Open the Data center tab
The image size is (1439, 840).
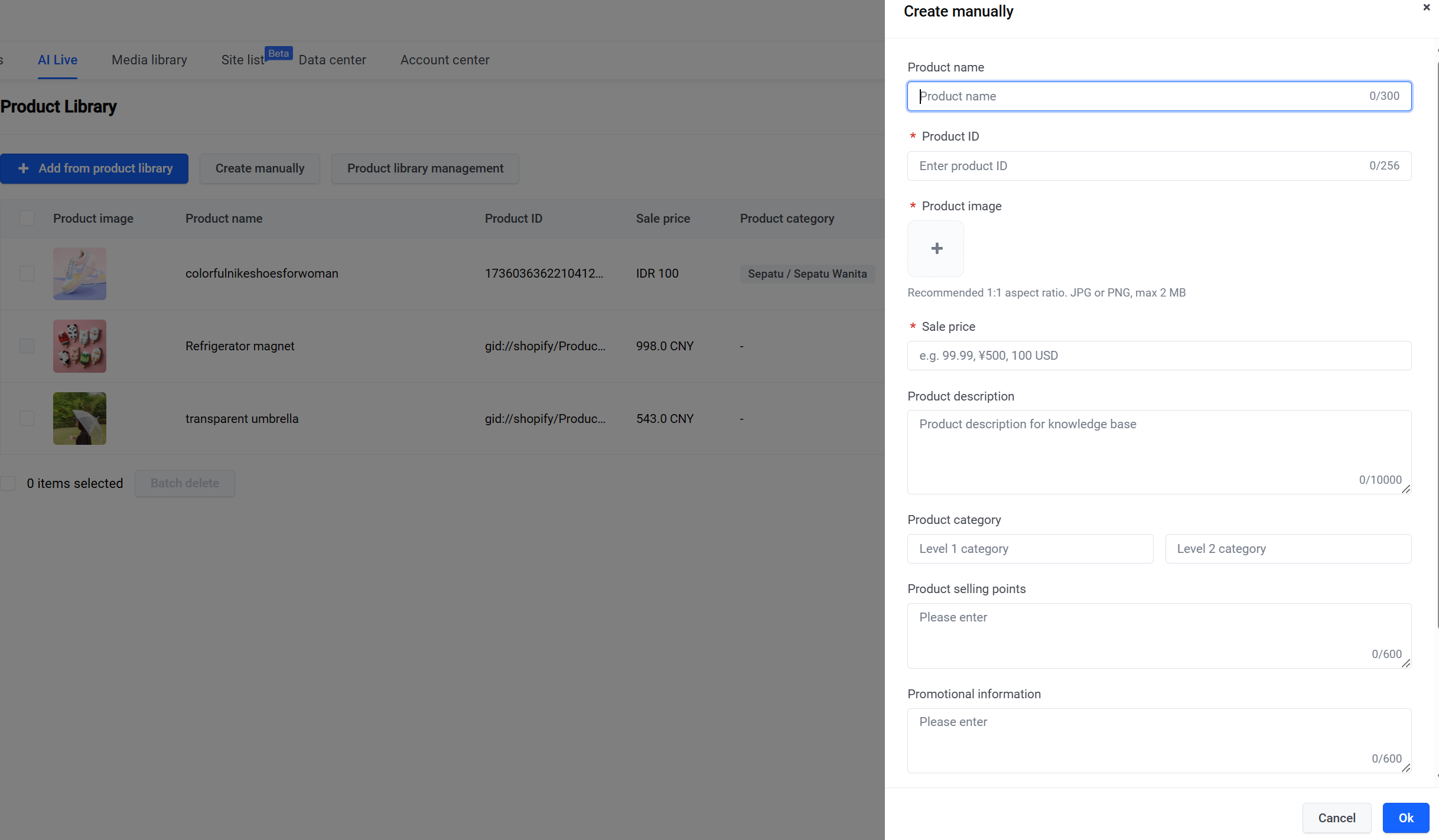(332, 60)
